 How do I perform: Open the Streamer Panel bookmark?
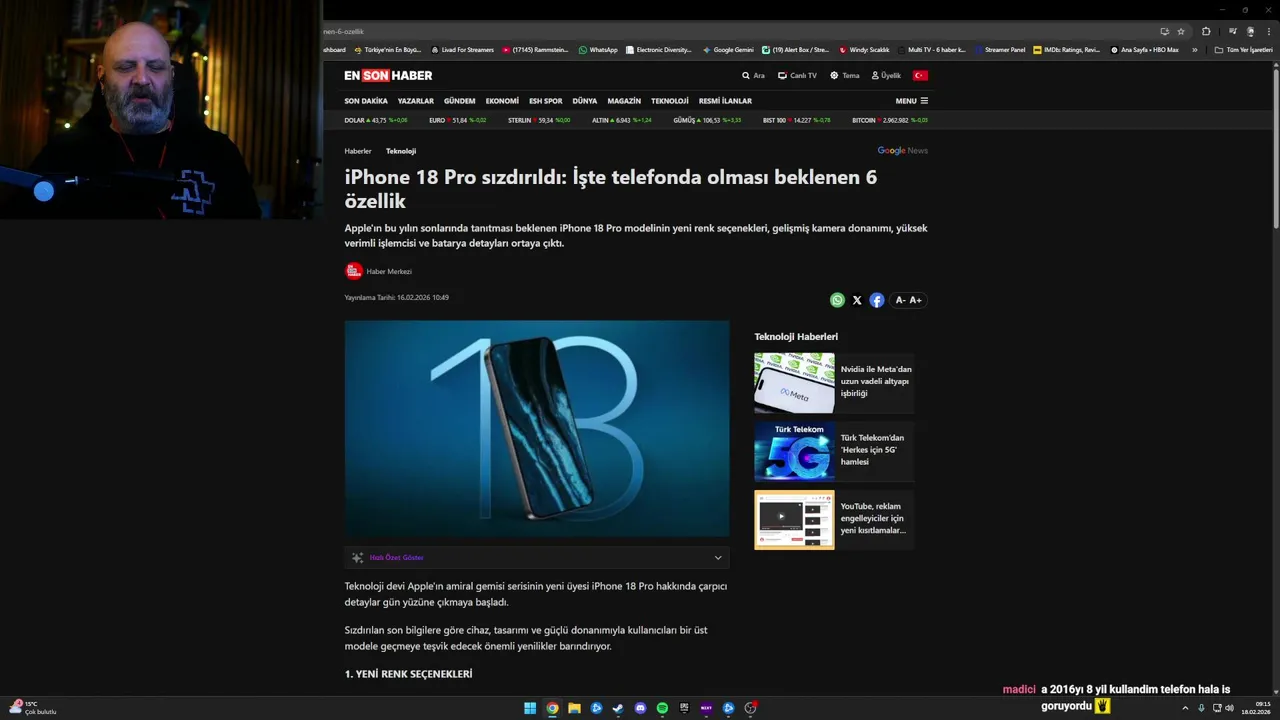point(1000,50)
